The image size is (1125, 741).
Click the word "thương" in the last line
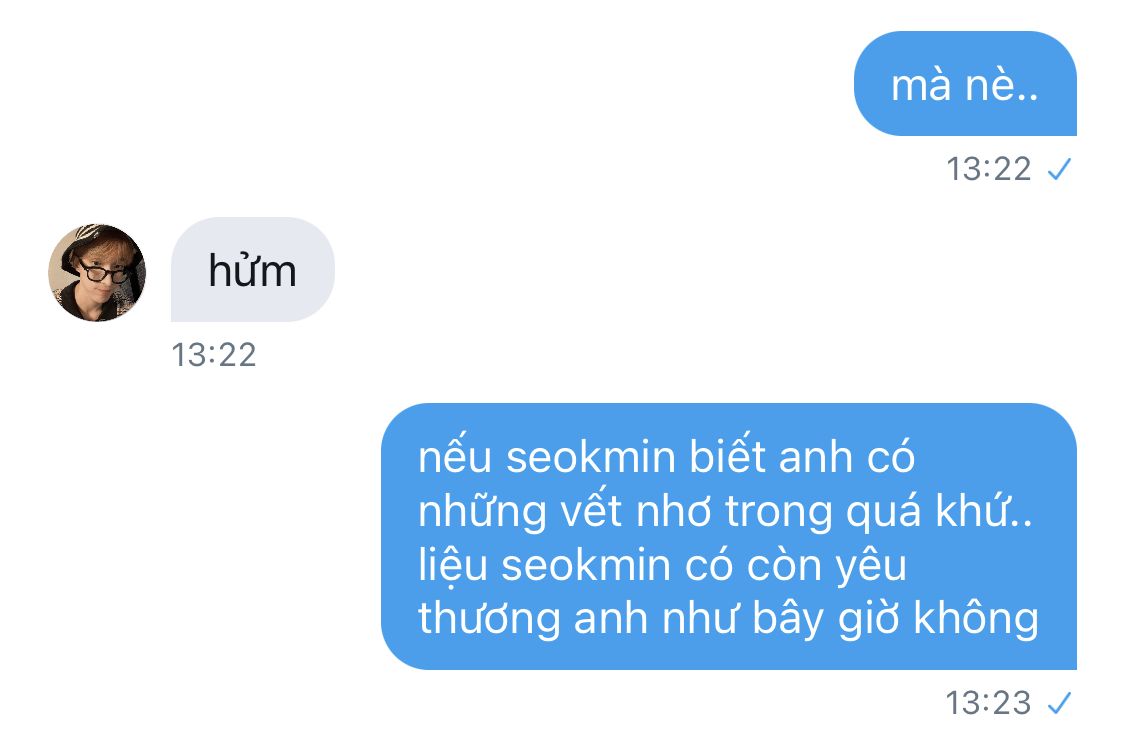489,619
